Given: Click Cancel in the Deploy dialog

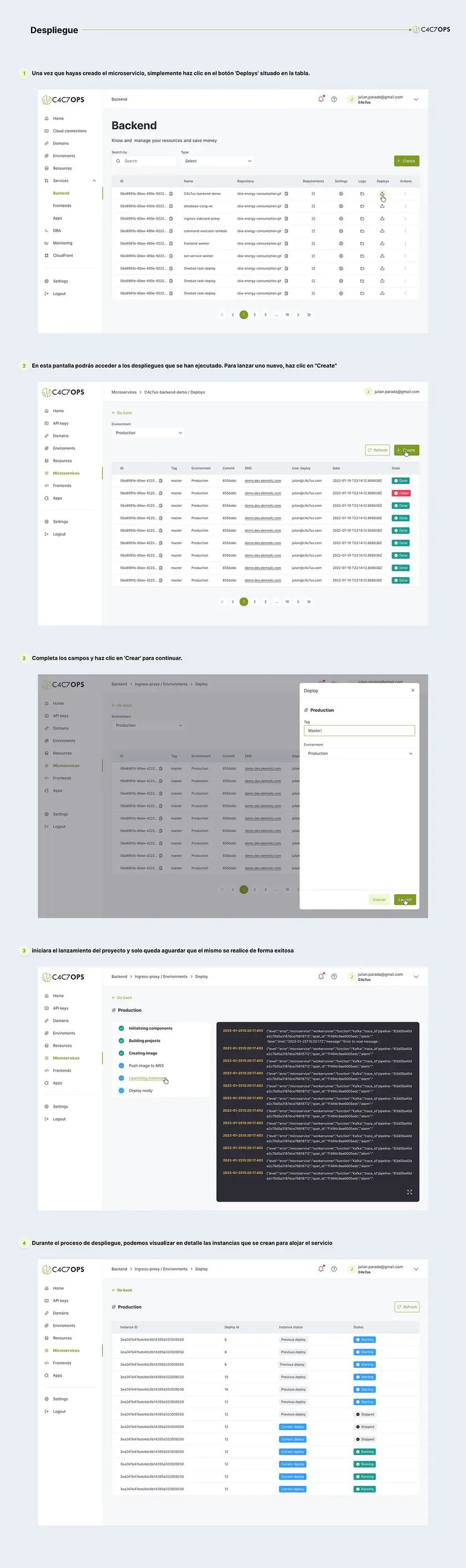Looking at the screenshot, I should [379, 900].
